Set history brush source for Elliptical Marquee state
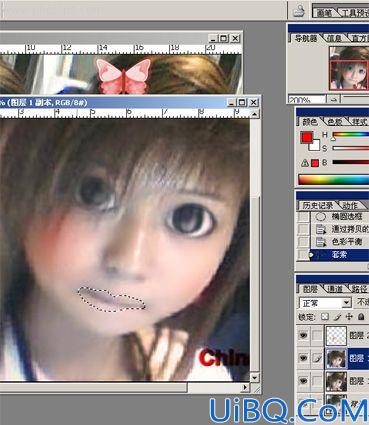Image resolution: width=369 pixels, height=425 pixels. click(x=303, y=217)
